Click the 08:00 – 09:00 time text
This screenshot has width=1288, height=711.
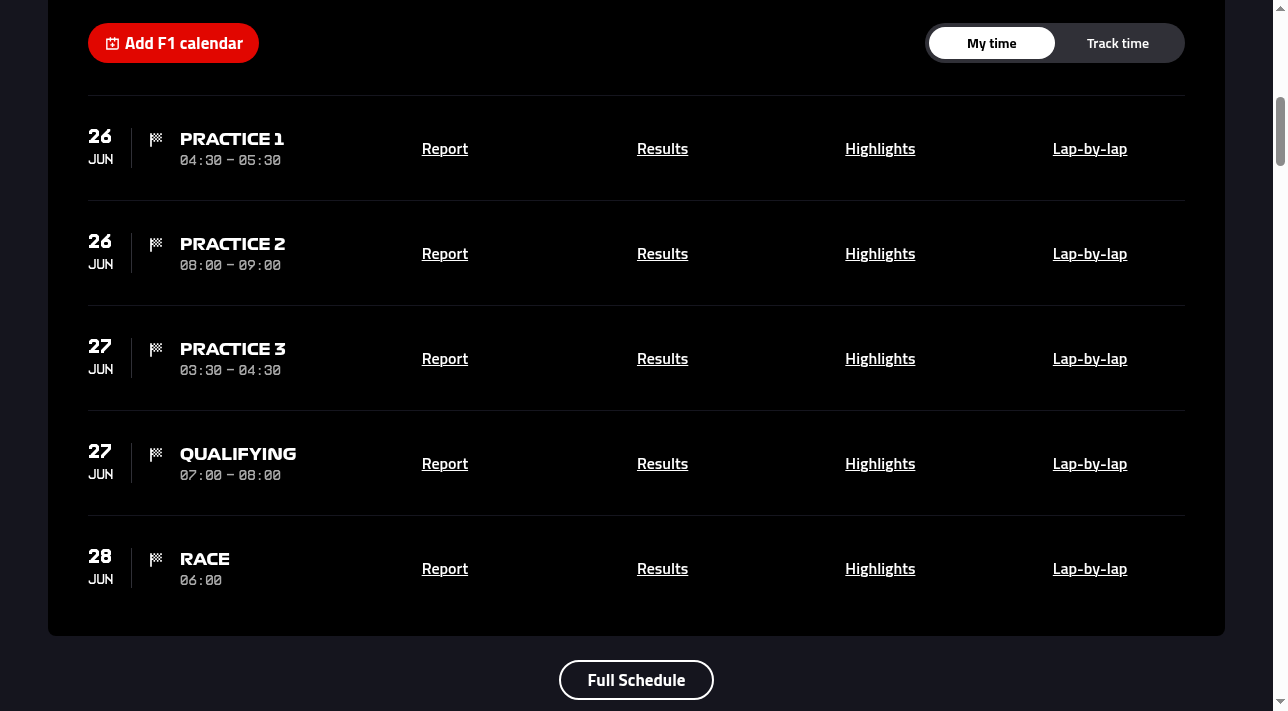pyautogui.click(x=230, y=266)
